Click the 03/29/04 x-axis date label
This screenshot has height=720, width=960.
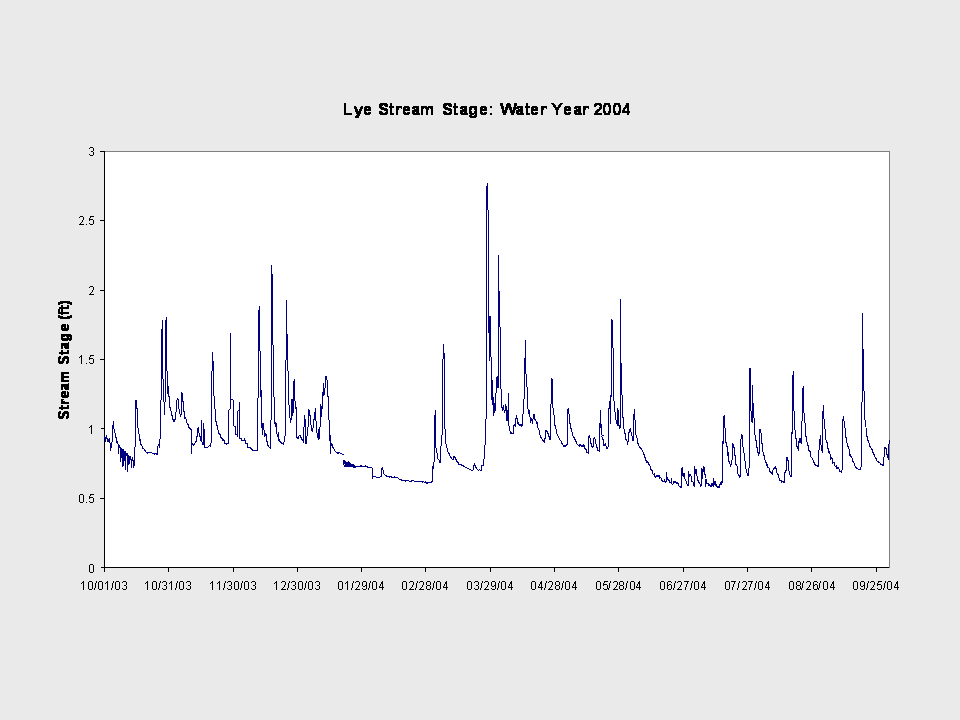pos(490,586)
